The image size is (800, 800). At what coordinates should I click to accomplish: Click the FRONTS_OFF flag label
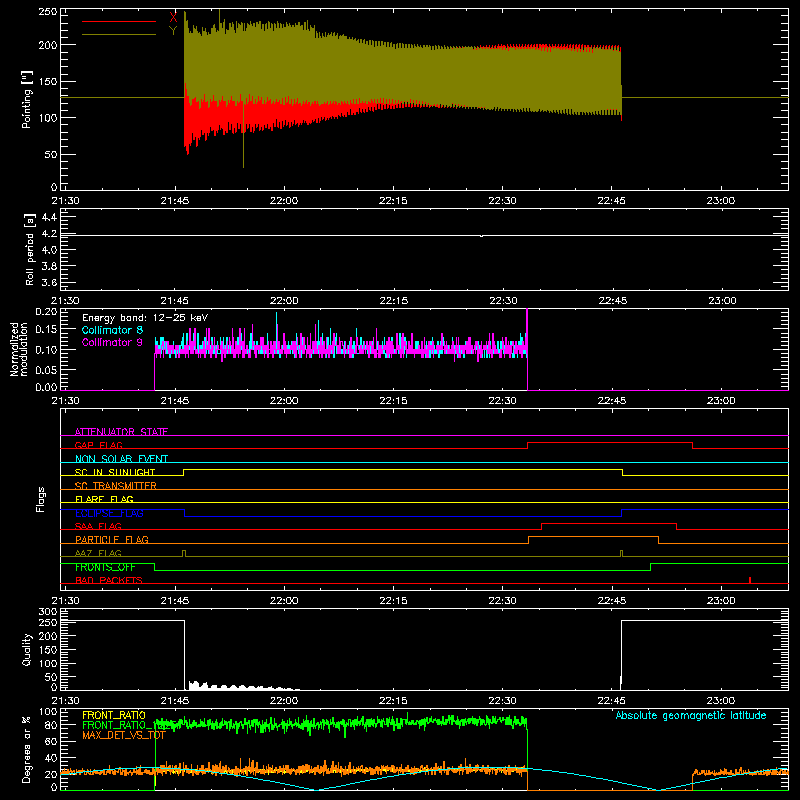(105, 567)
